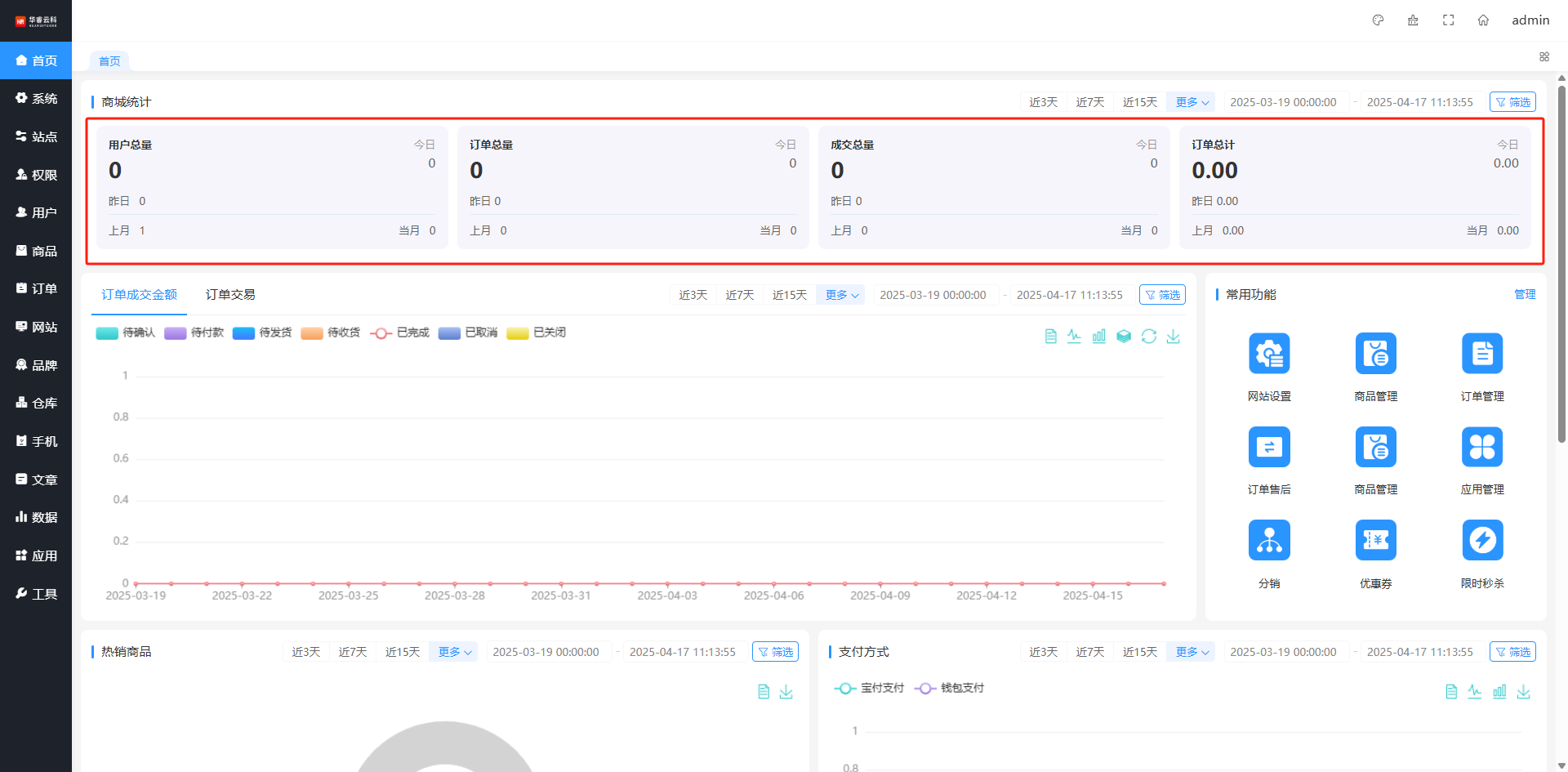The image size is (1568, 772).
Task: Toggle the 待确认 legend series
Action: tap(126, 332)
